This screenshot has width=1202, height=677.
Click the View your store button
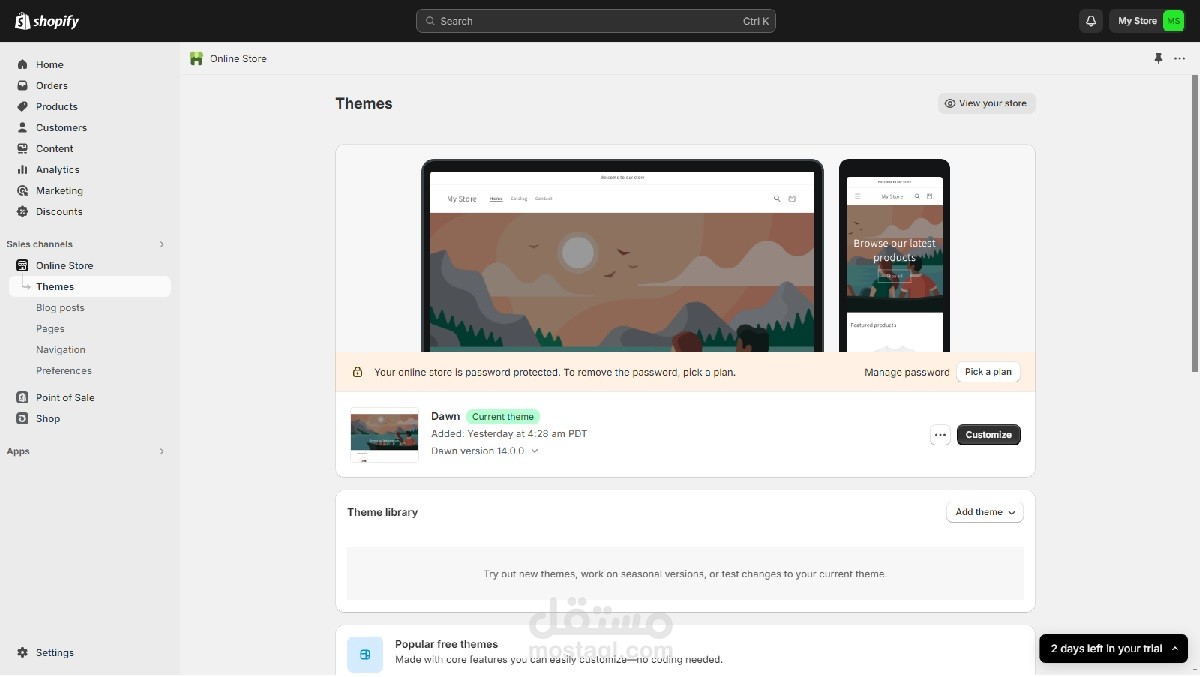pos(987,104)
